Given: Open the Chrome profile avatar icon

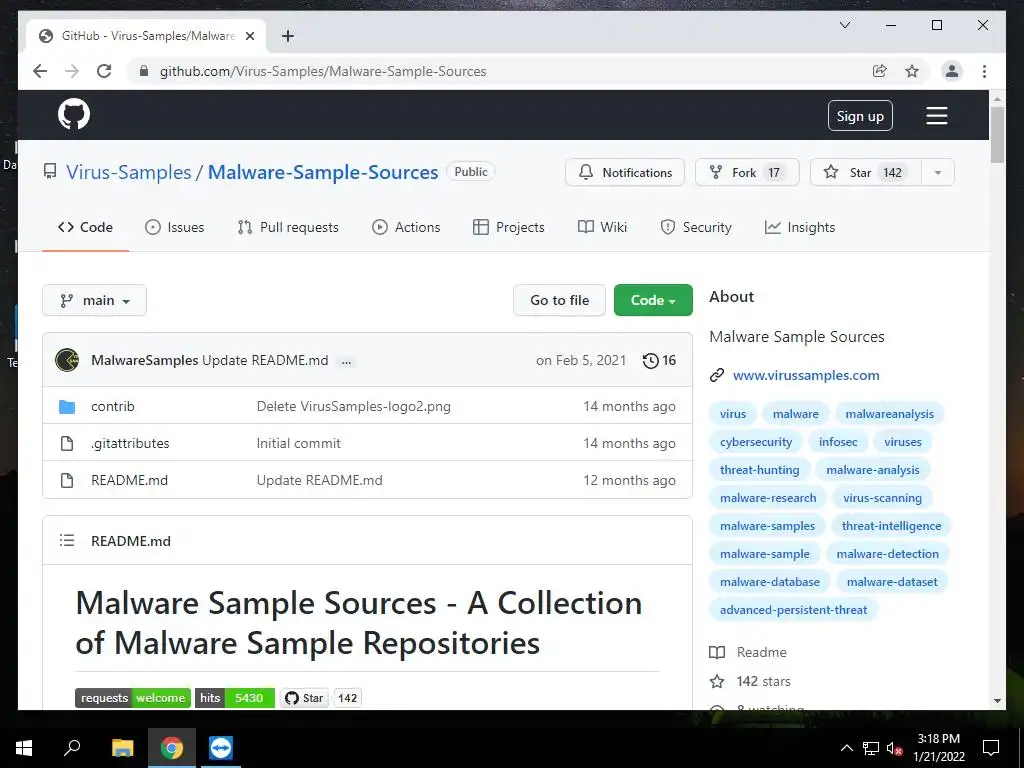Looking at the screenshot, I should pyautogui.click(x=952, y=71).
